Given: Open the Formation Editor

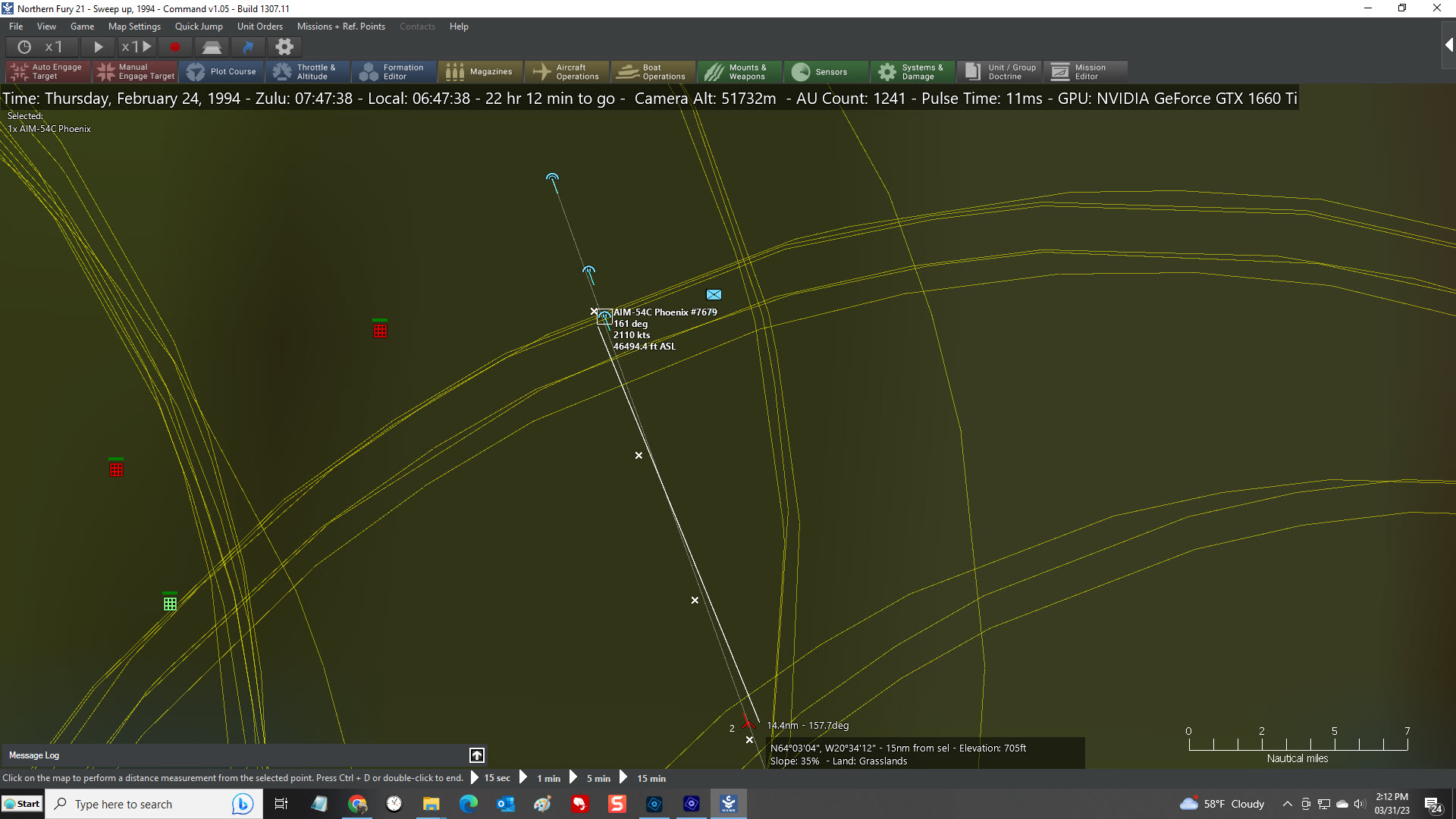Looking at the screenshot, I should (x=394, y=72).
